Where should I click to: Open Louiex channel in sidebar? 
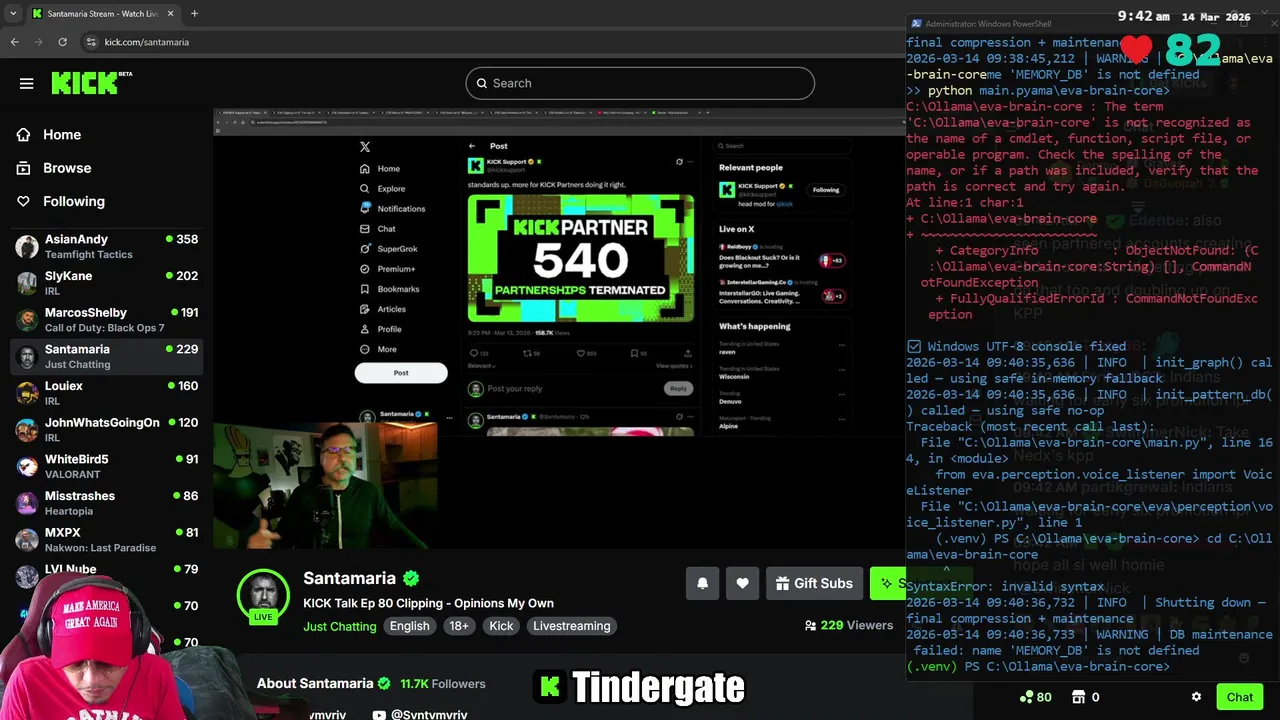[106, 393]
